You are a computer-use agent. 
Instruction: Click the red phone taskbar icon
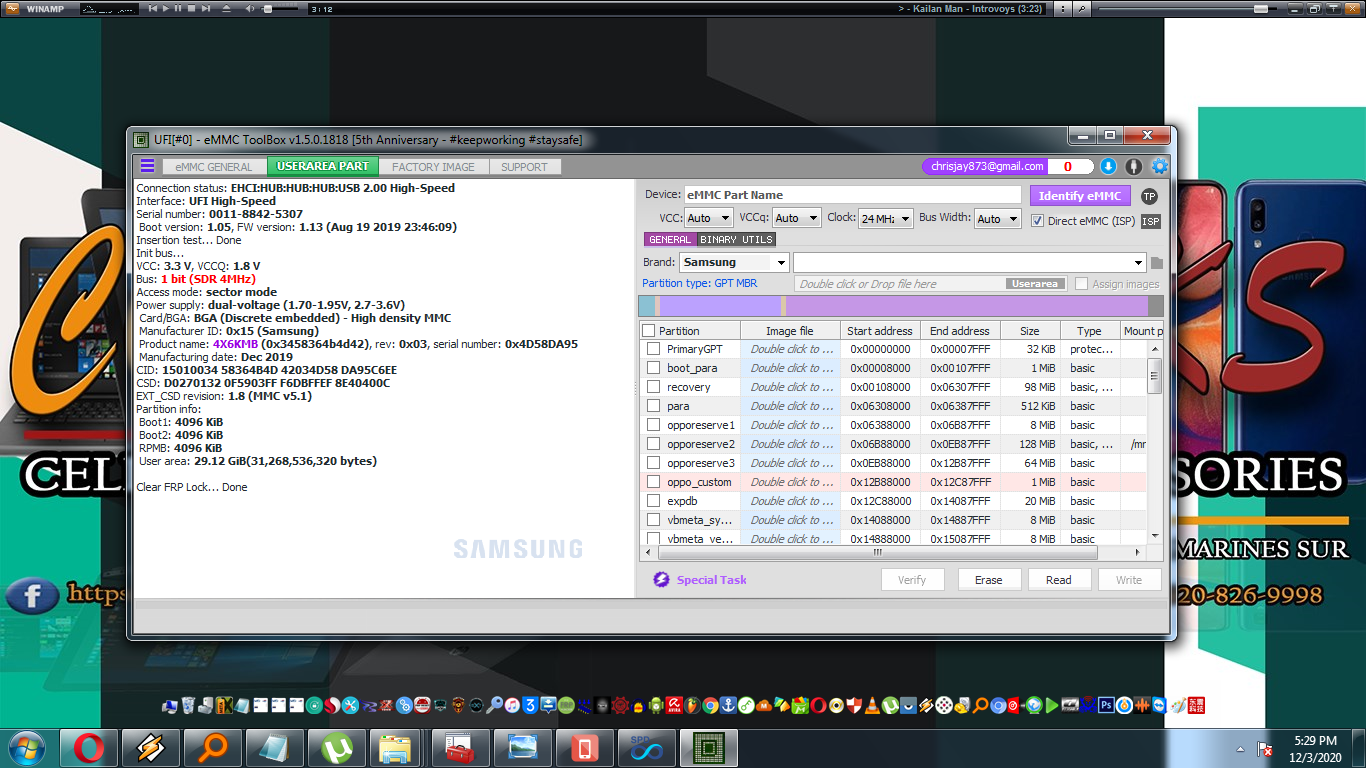pos(584,748)
